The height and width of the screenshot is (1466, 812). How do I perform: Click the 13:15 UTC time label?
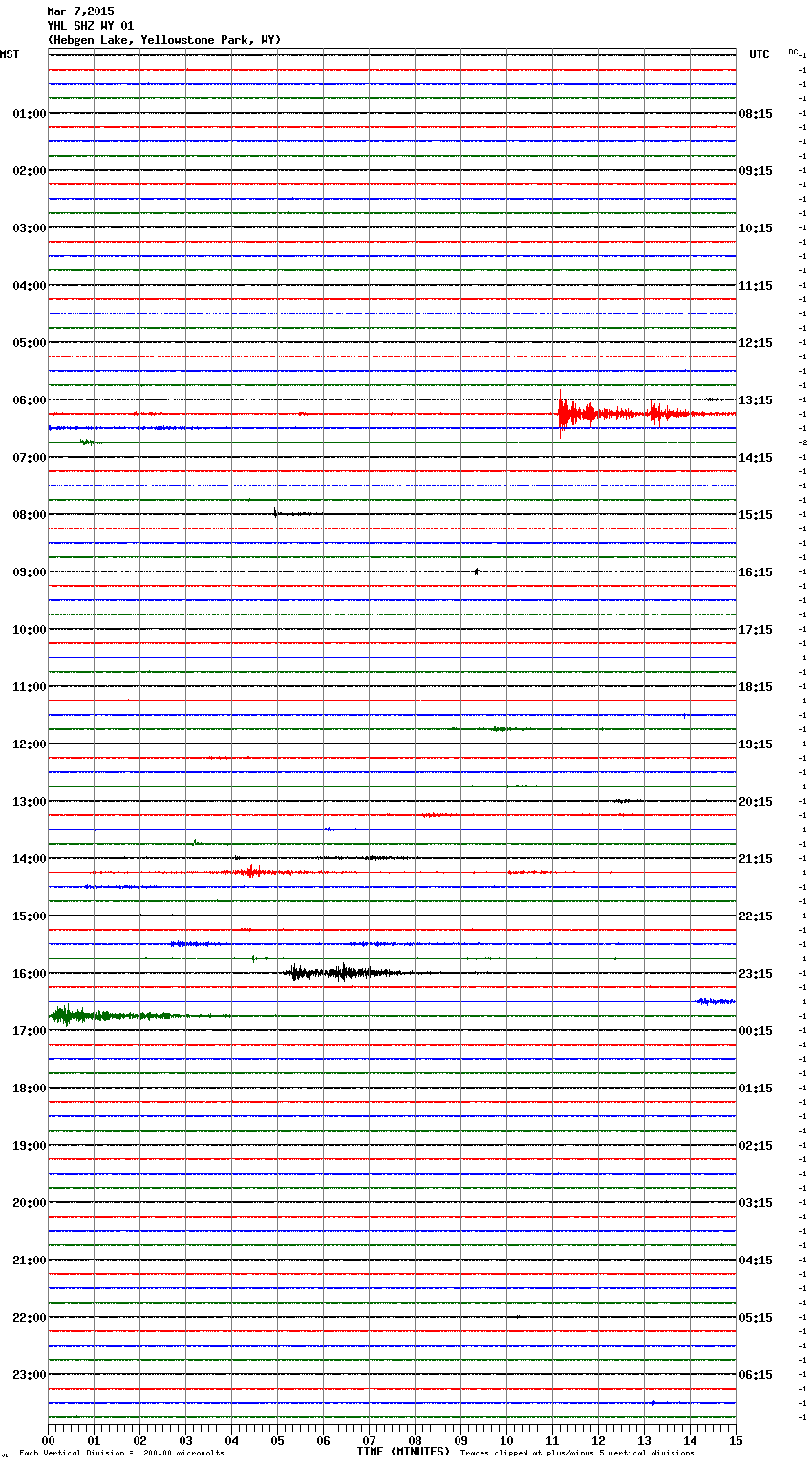click(x=756, y=400)
